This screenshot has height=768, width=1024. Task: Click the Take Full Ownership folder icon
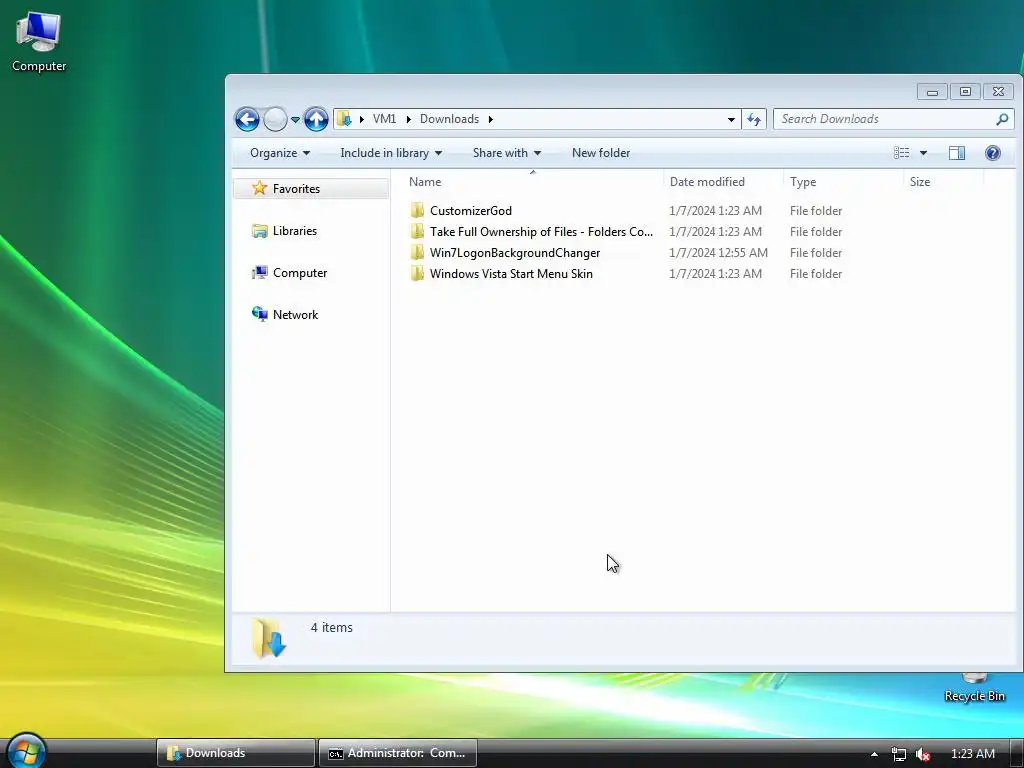(x=417, y=231)
